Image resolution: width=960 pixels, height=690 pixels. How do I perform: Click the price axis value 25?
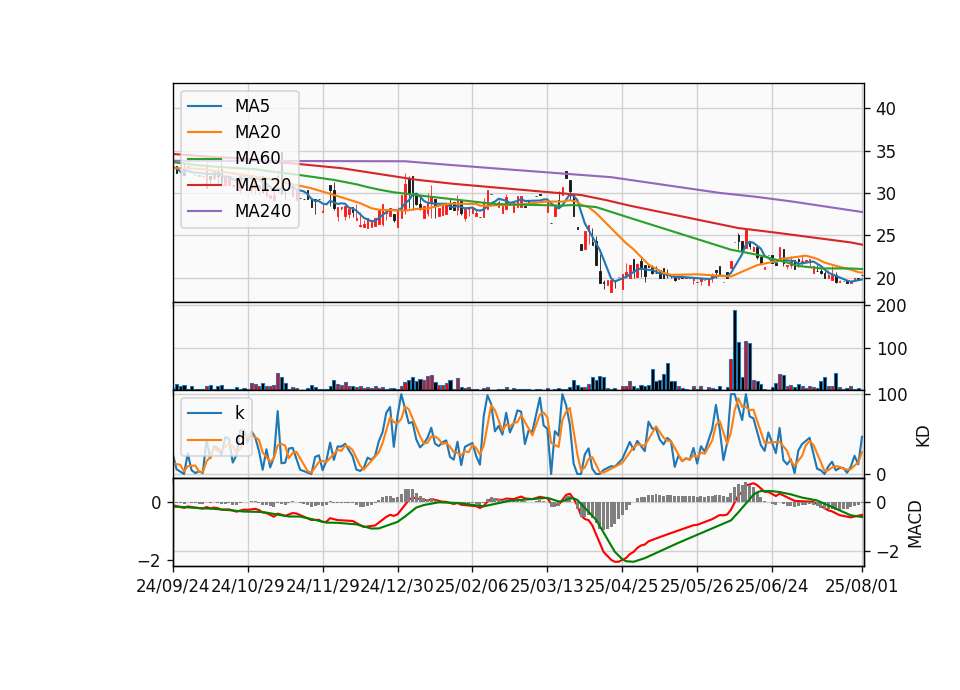coord(886,236)
